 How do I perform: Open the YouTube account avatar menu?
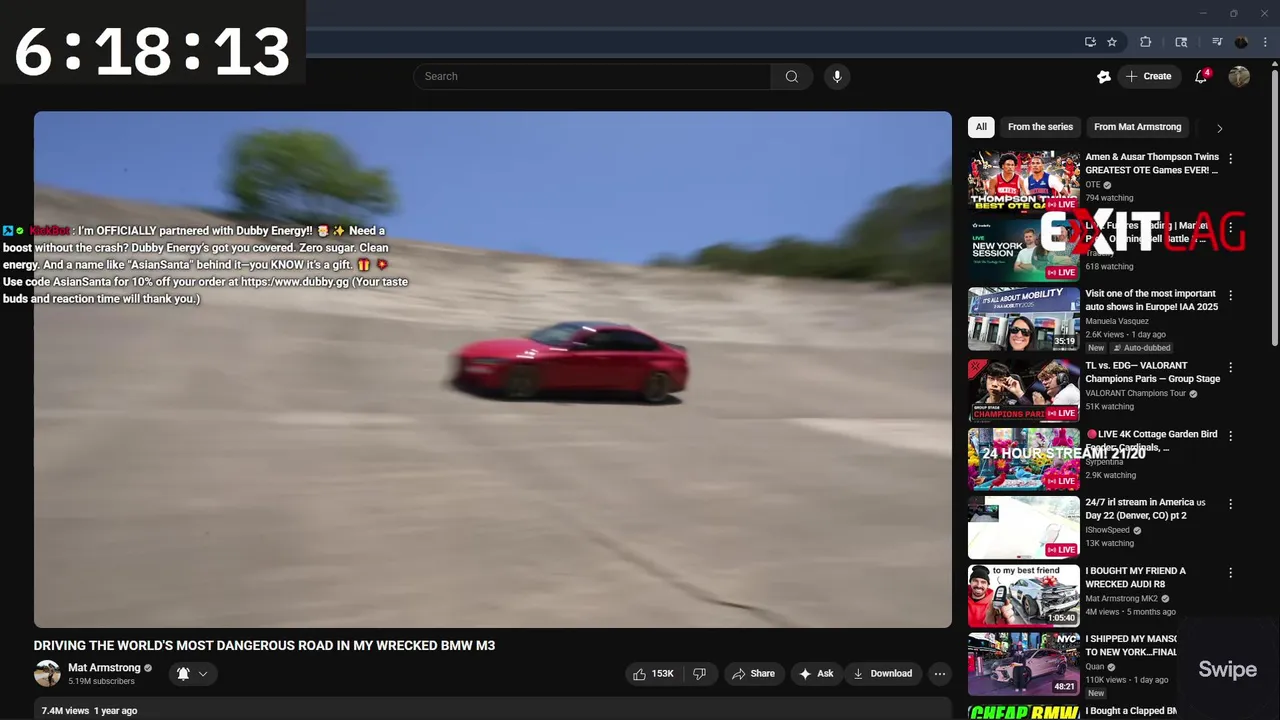click(1239, 76)
